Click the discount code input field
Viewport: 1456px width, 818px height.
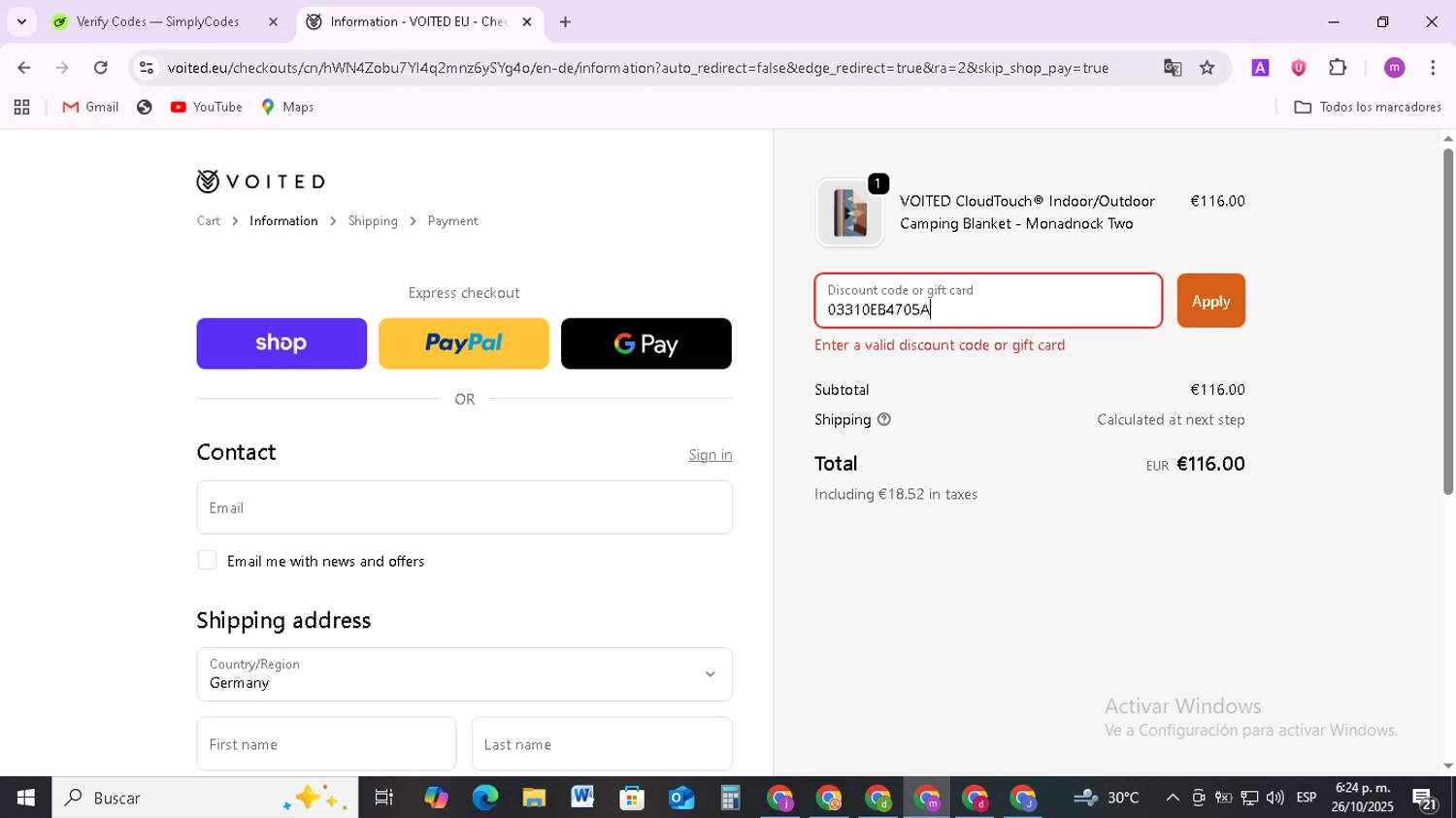pyautogui.click(x=988, y=301)
